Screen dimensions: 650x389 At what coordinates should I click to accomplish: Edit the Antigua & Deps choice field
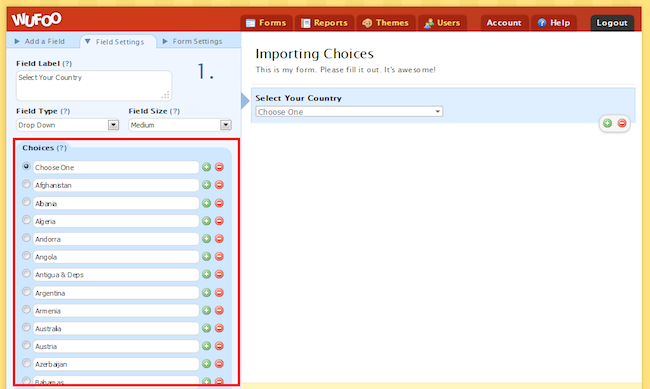(116, 275)
